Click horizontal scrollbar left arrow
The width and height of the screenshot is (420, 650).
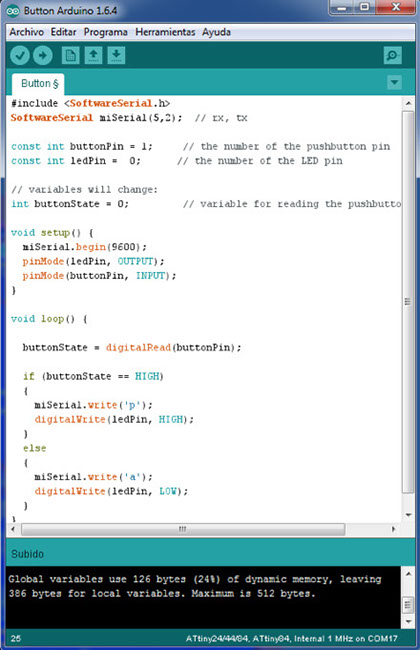[x=13, y=529]
